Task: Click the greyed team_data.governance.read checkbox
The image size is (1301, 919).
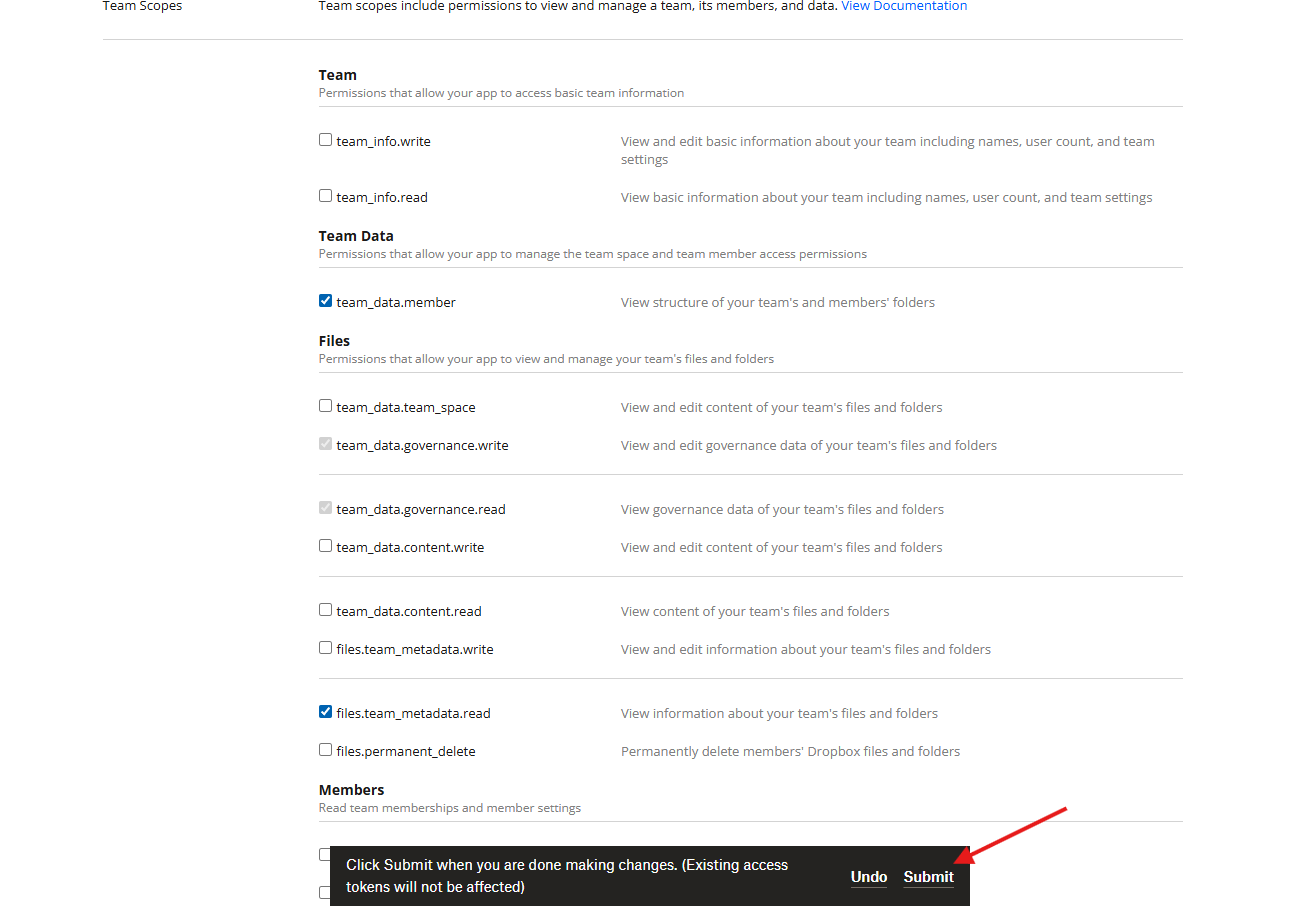Action: (x=325, y=508)
